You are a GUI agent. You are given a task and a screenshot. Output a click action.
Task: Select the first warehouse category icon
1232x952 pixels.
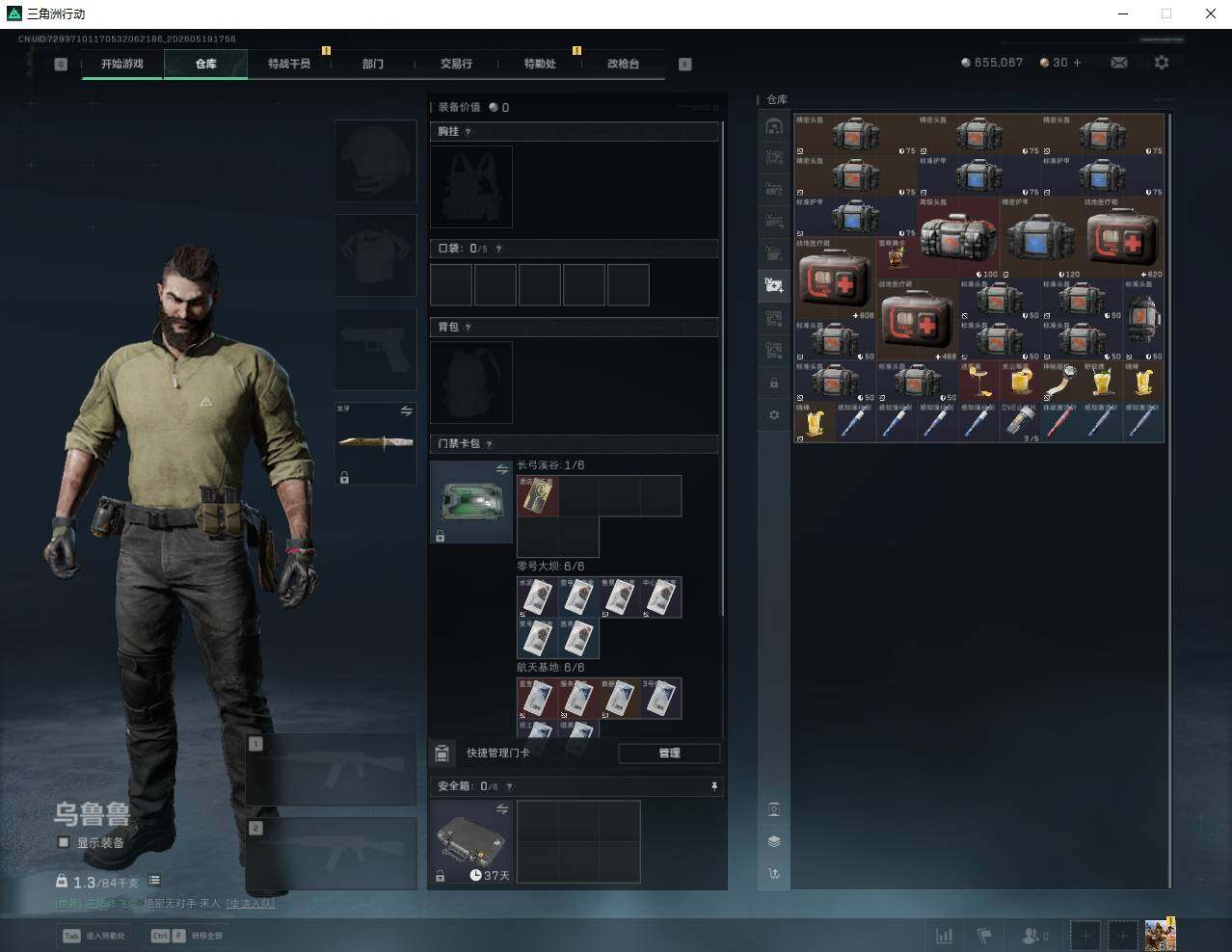[773, 126]
